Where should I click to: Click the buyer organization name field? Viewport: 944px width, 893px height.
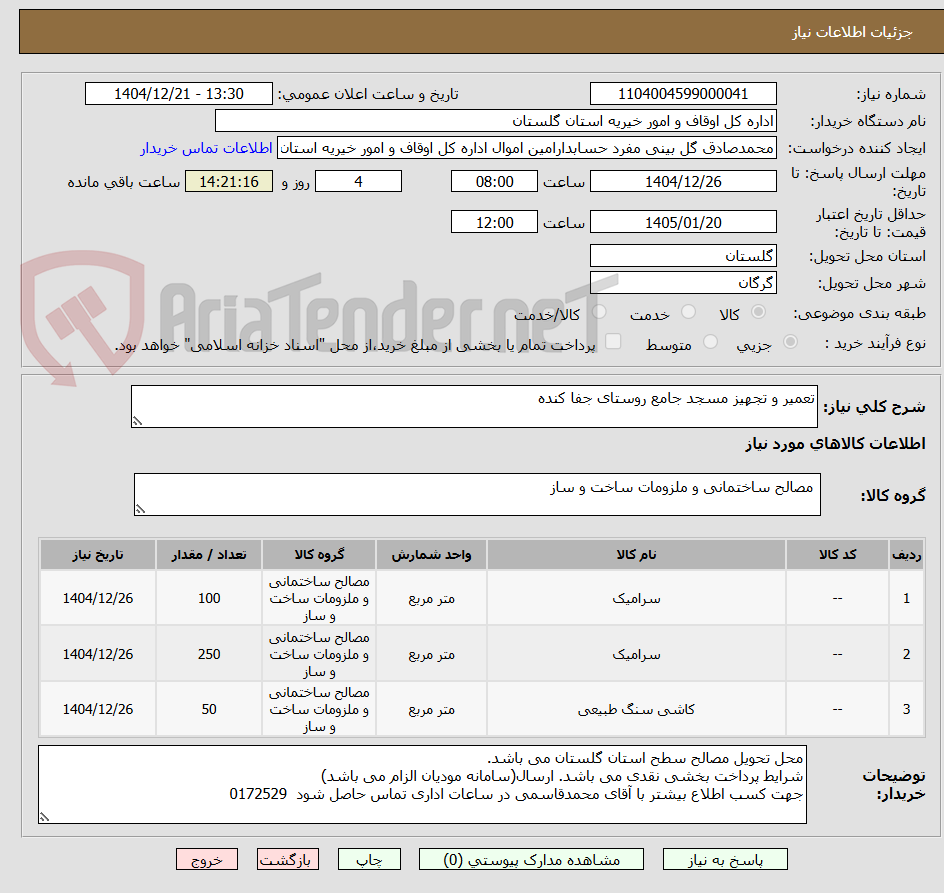click(495, 121)
